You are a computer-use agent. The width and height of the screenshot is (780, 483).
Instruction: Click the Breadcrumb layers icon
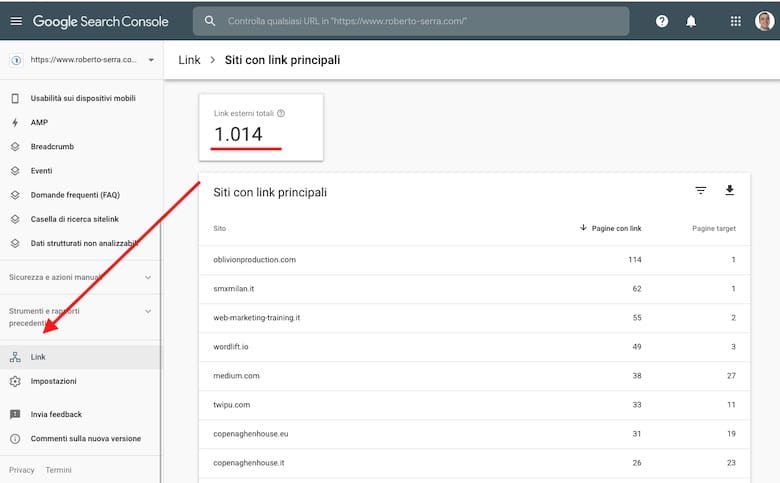[x=15, y=146]
